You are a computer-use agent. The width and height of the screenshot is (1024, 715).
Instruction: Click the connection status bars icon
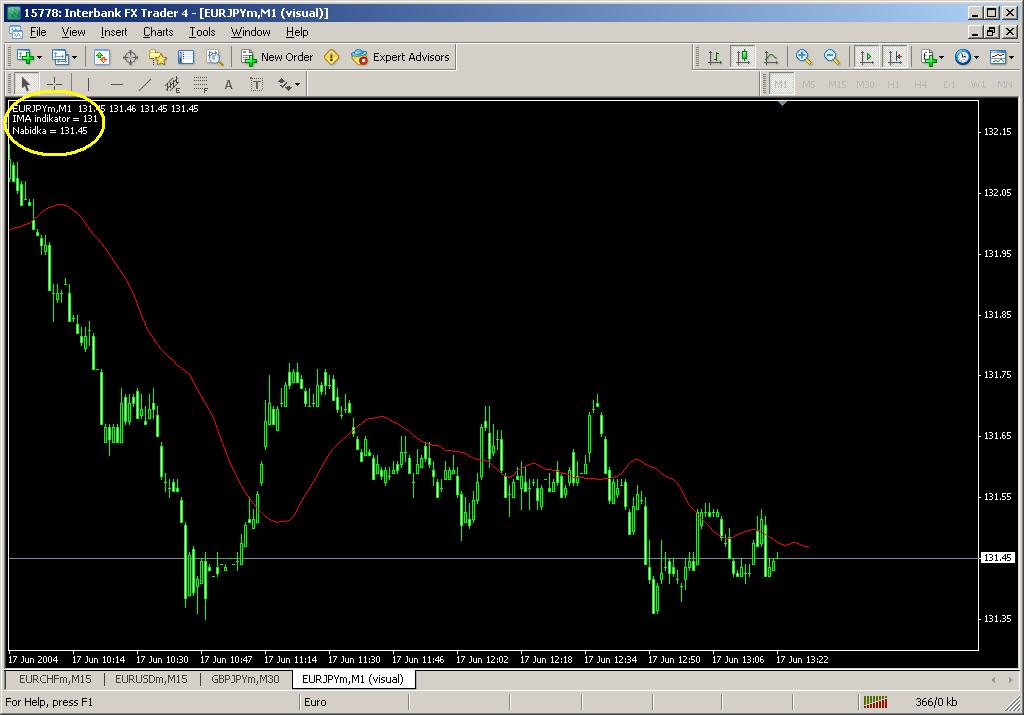tap(875, 702)
